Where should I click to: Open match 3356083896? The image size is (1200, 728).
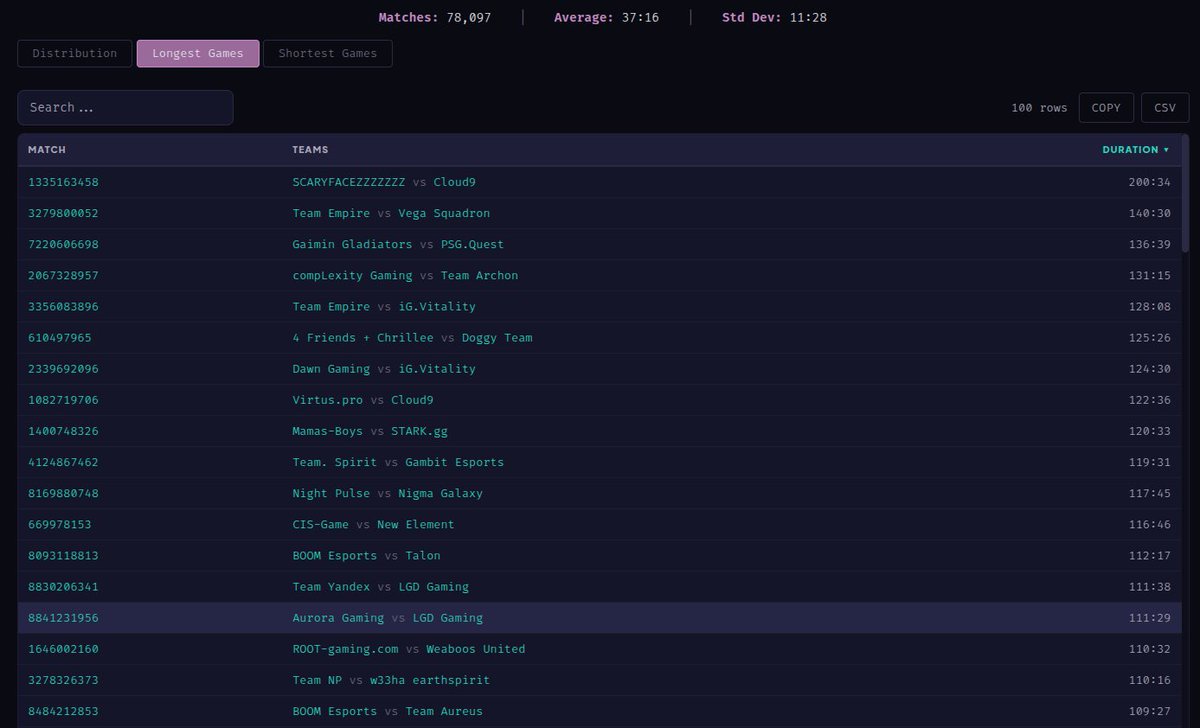point(63,306)
